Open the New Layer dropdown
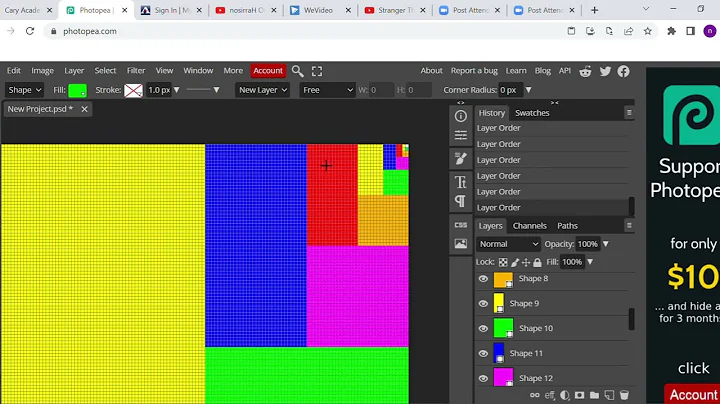Screen dimensions: 720x404 click(x=263, y=90)
